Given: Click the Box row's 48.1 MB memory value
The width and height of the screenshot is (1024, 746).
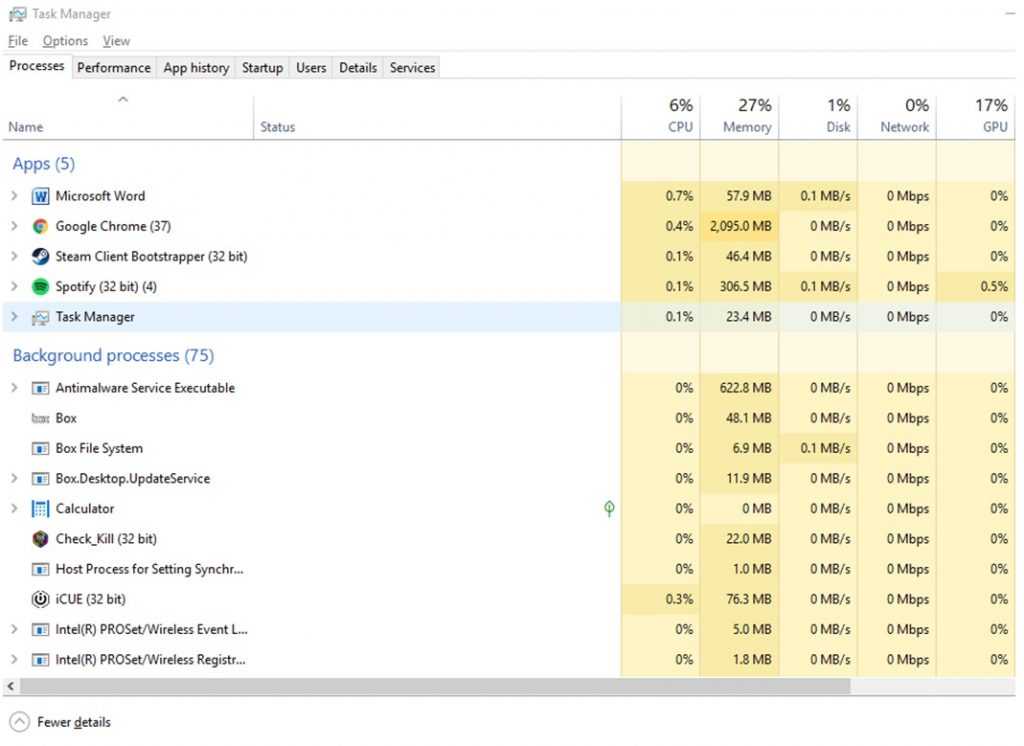Looking at the screenshot, I should click(748, 418).
